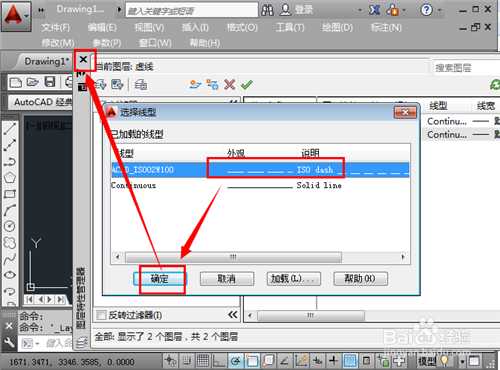Screen dimensions: 500x370
Task: Click the Save floppy disk icon
Action: [50, 82]
